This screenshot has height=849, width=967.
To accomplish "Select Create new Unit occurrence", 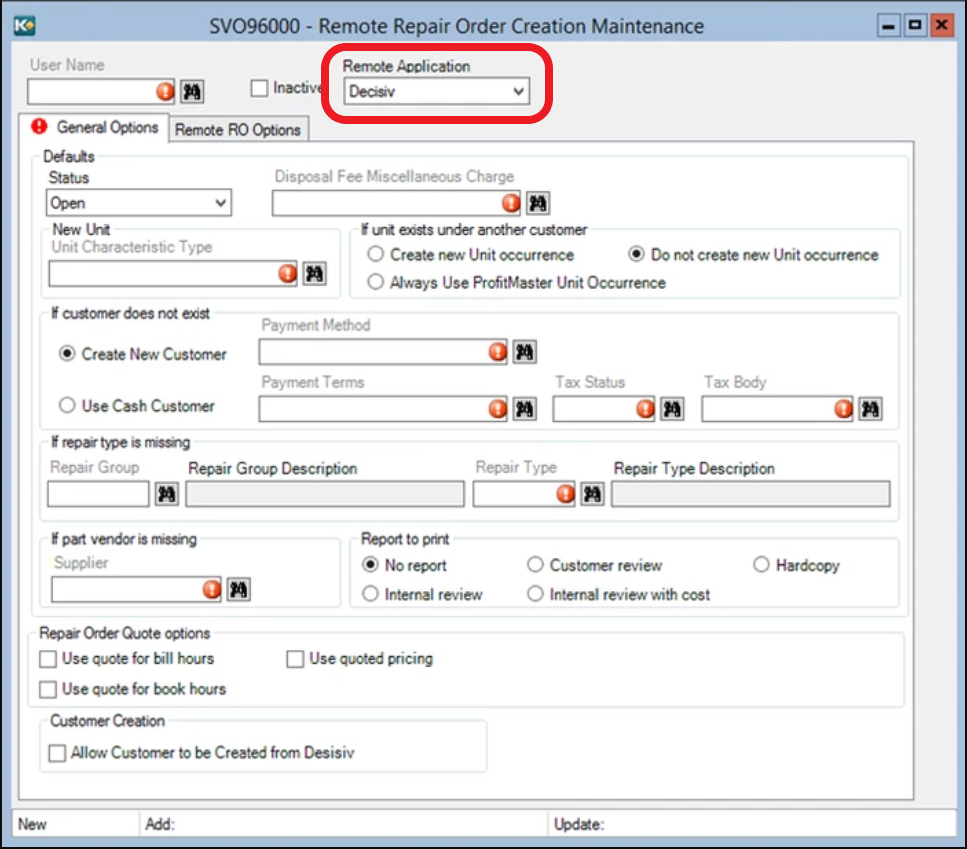I will tap(375, 254).
